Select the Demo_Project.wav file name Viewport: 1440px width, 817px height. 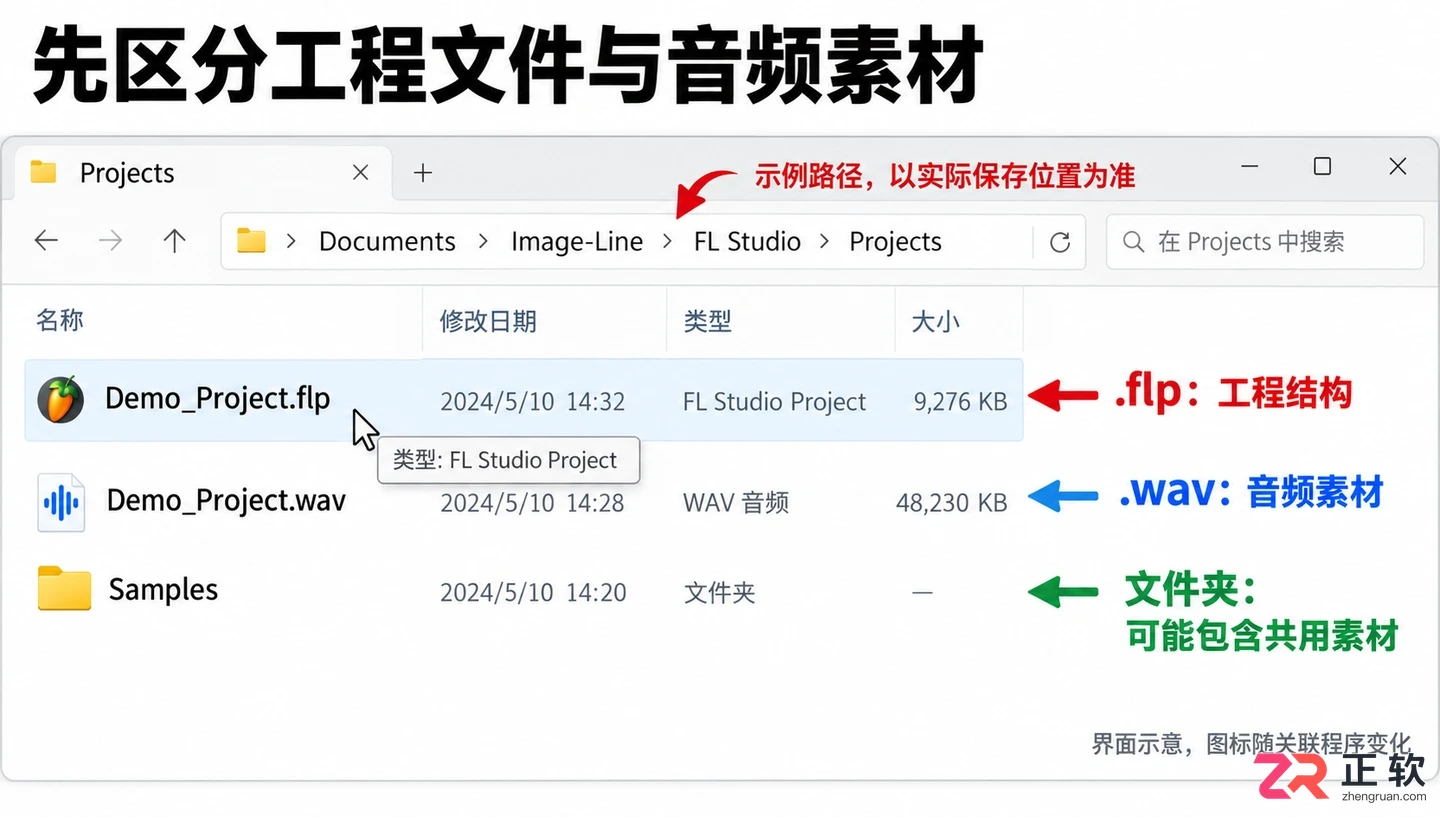(226, 499)
